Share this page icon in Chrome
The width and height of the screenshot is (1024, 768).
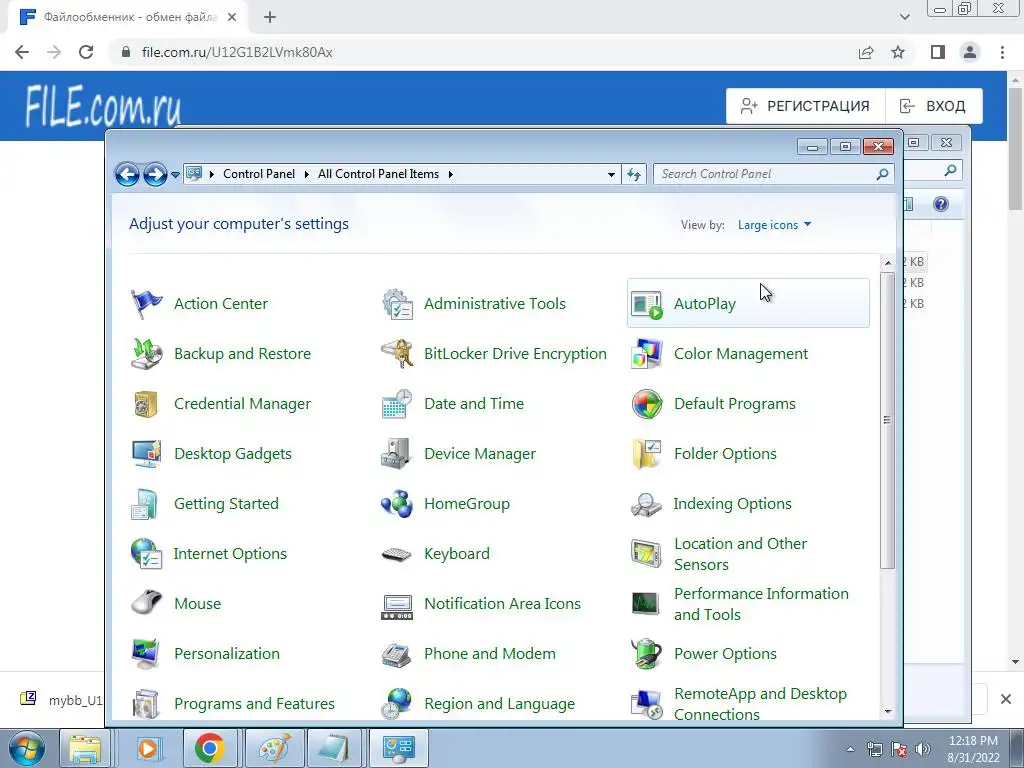[x=866, y=52]
